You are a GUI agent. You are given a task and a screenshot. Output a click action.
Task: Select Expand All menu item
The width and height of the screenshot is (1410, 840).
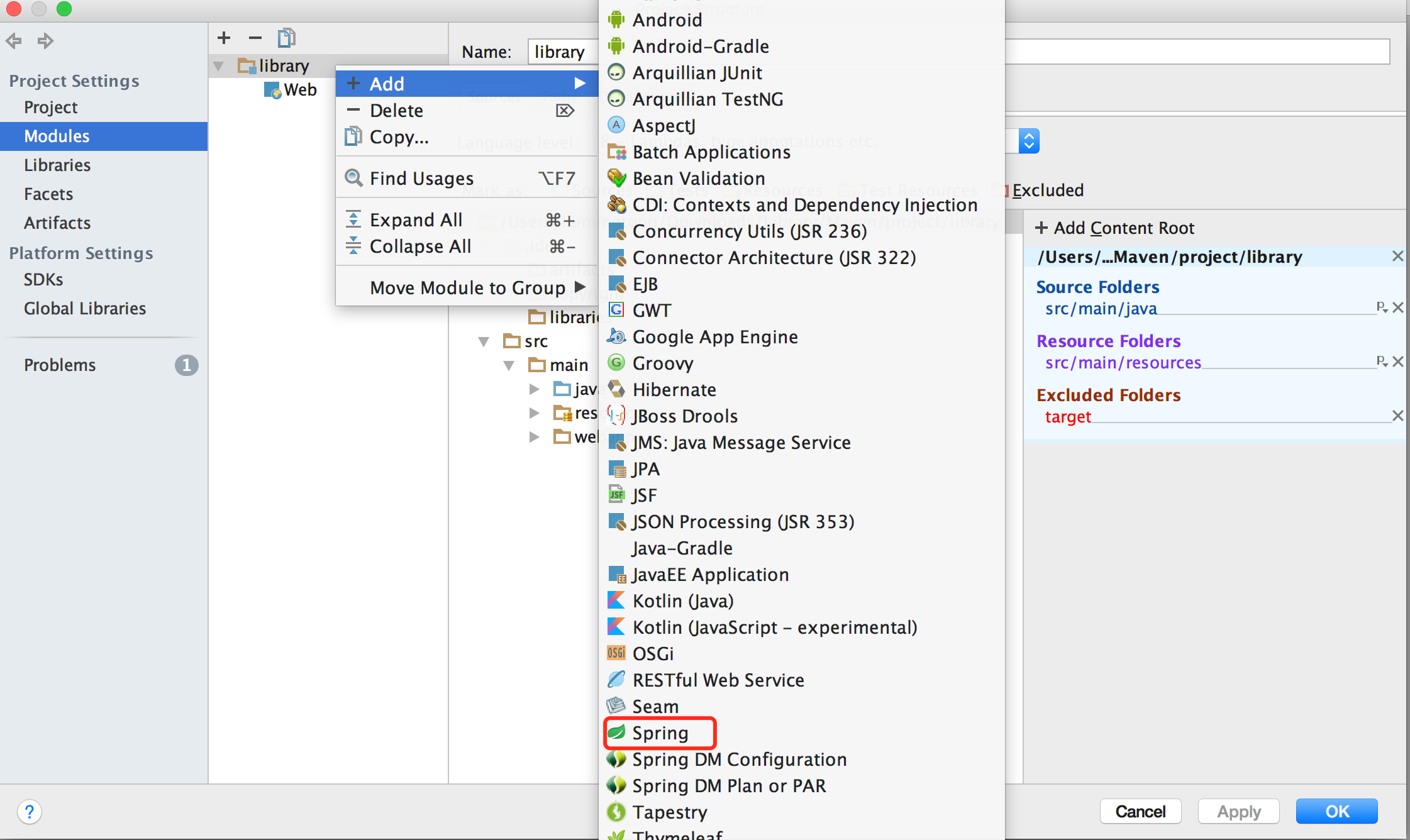(467, 220)
